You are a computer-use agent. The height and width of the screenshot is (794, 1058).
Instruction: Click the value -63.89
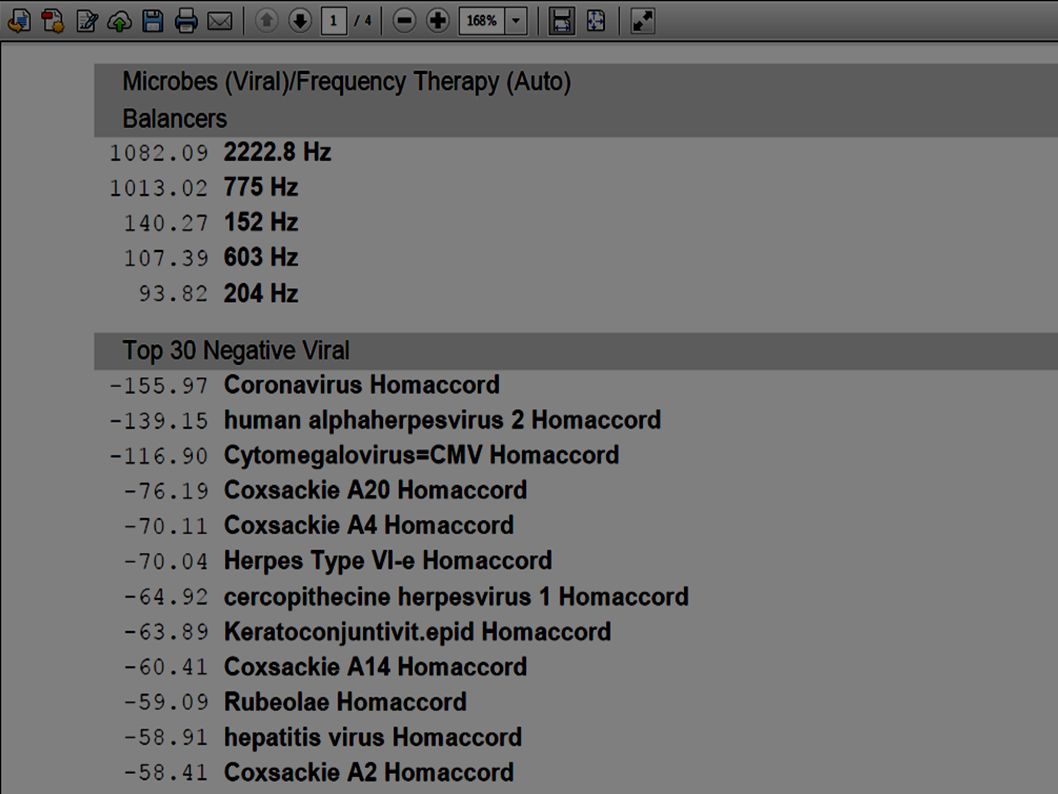click(x=166, y=632)
